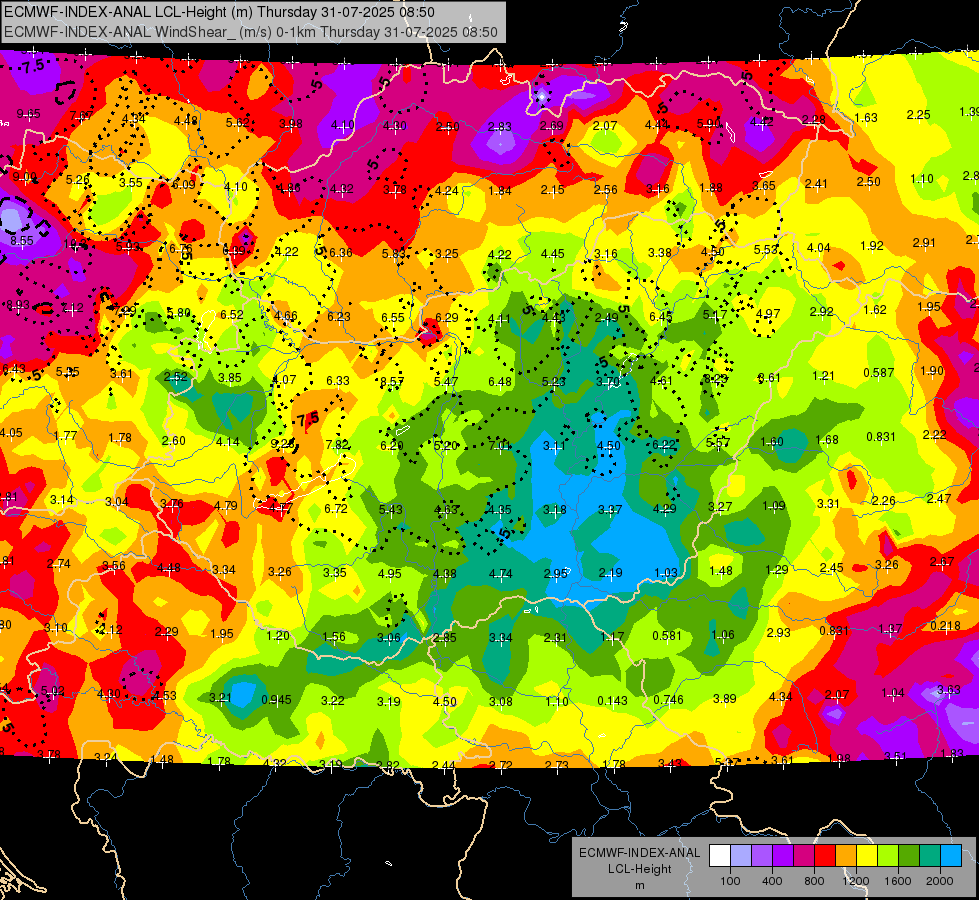
Task: Click the legend scale value 800
Action: [x=814, y=881]
